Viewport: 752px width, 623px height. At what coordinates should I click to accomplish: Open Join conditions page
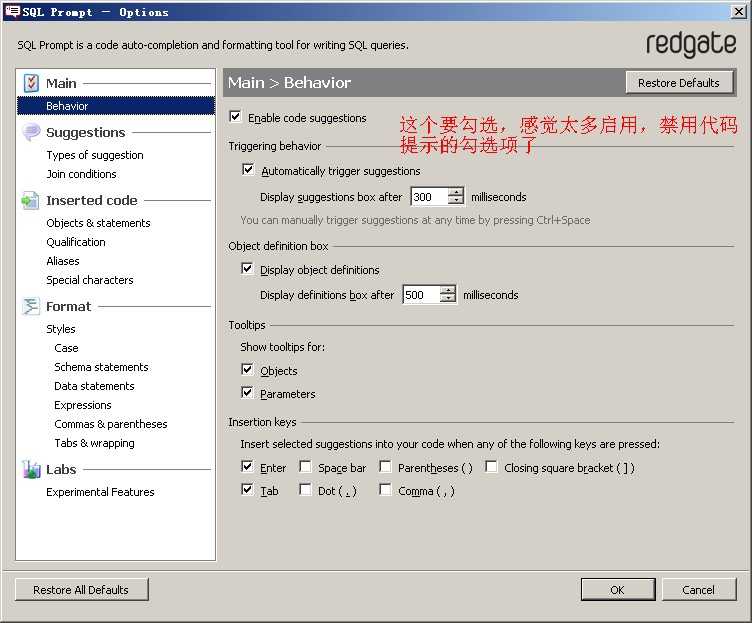coord(82,174)
